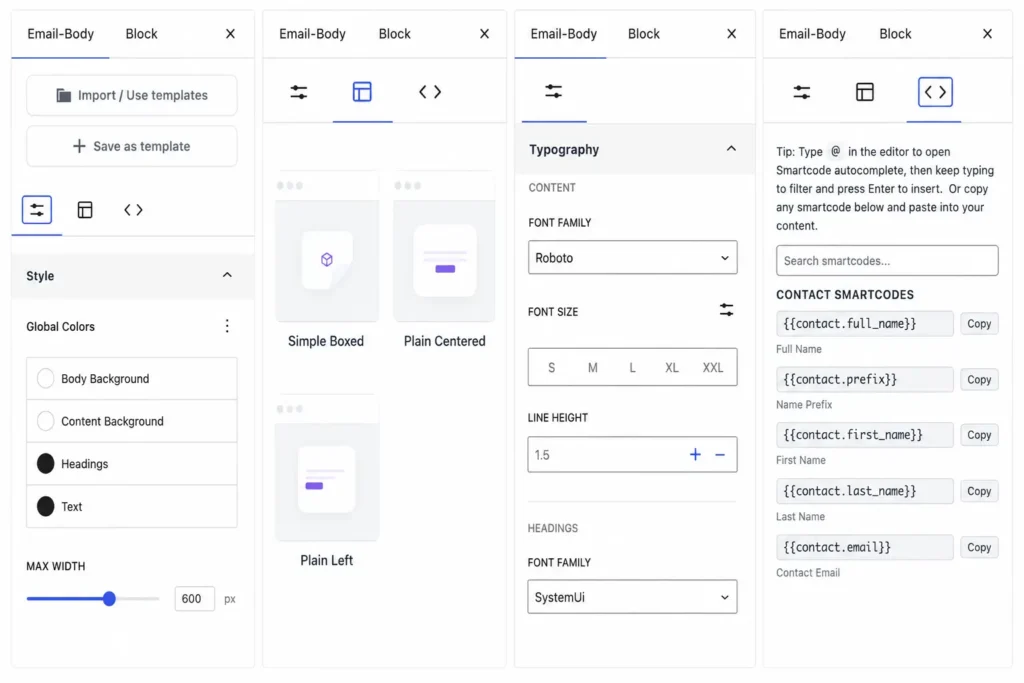Decrease line height with the minus icon

pyautogui.click(x=720, y=454)
